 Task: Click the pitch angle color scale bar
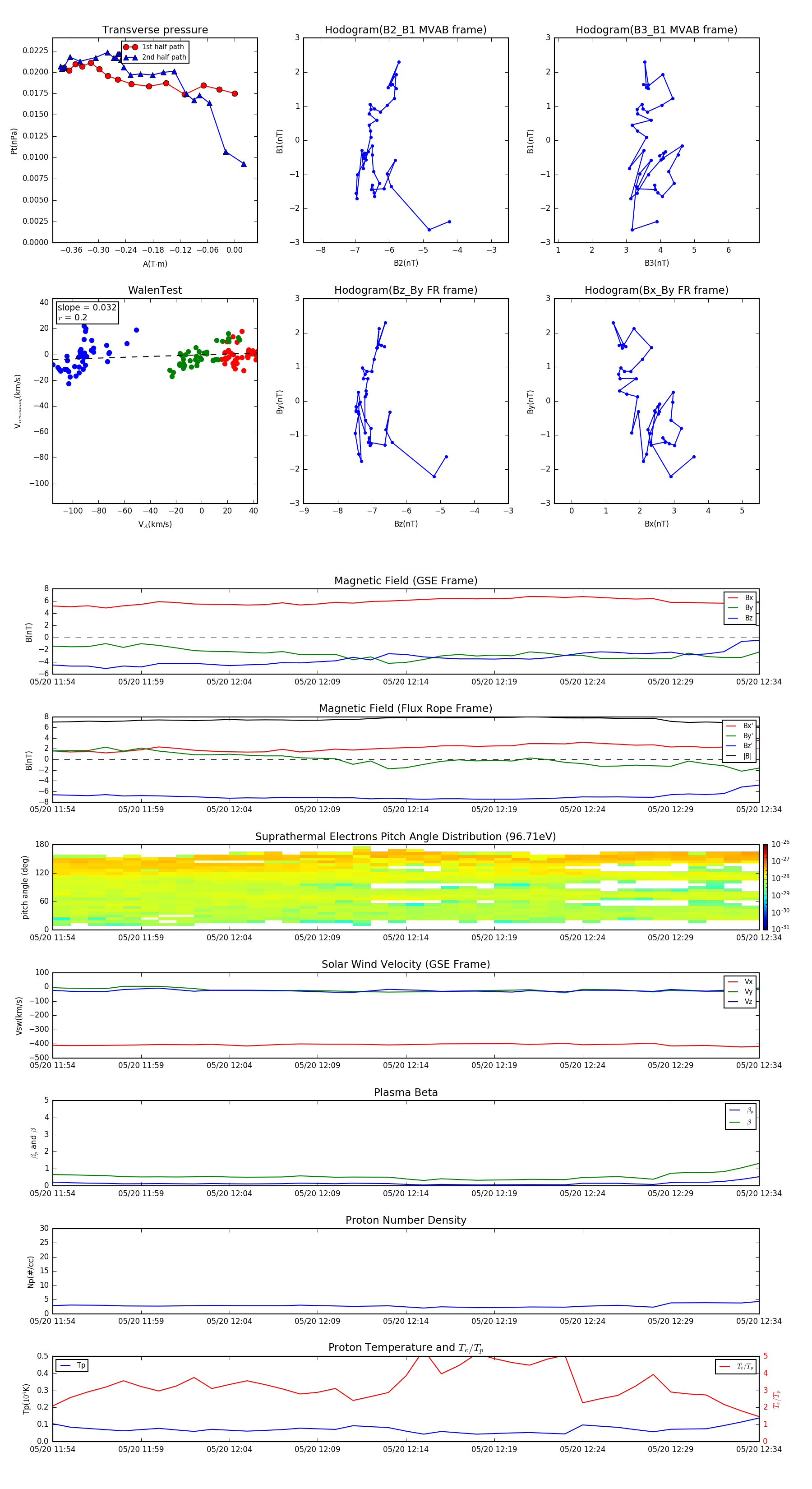click(x=765, y=887)
